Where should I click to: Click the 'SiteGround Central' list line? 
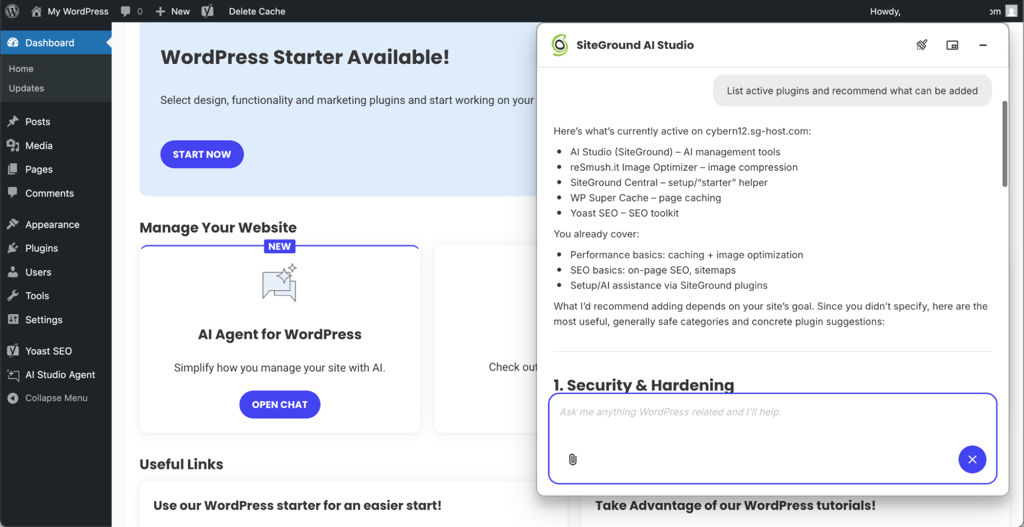tap(669, 182)
